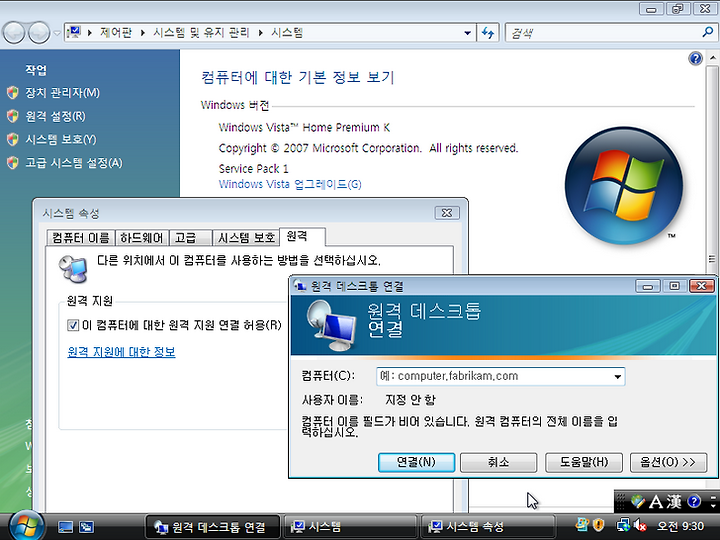The image size is (720, 540).
Task: Switch to 하드웨어 tab
Action: 141,237
